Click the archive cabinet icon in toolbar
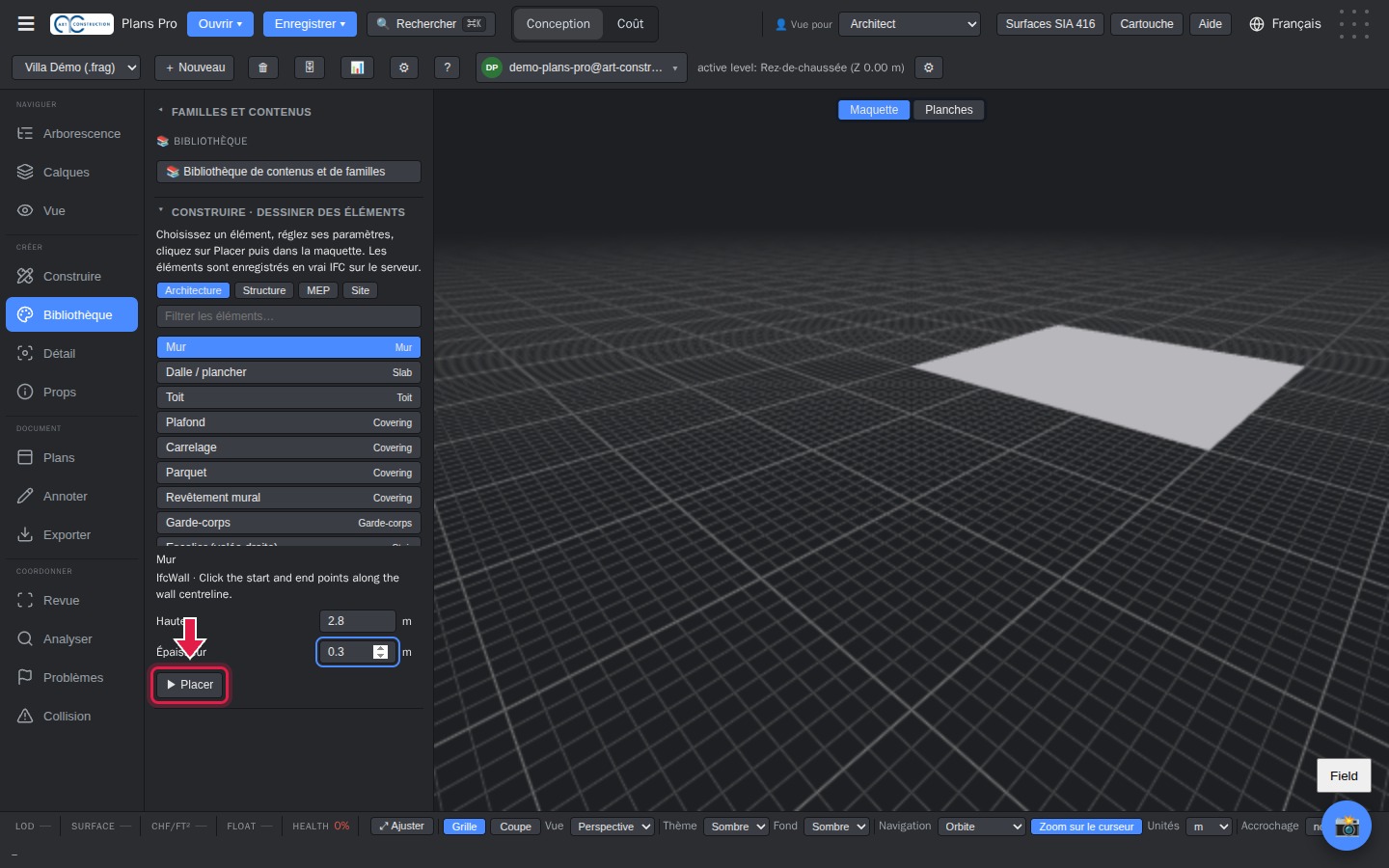The image size is (1389, 868). click(310, 68)
